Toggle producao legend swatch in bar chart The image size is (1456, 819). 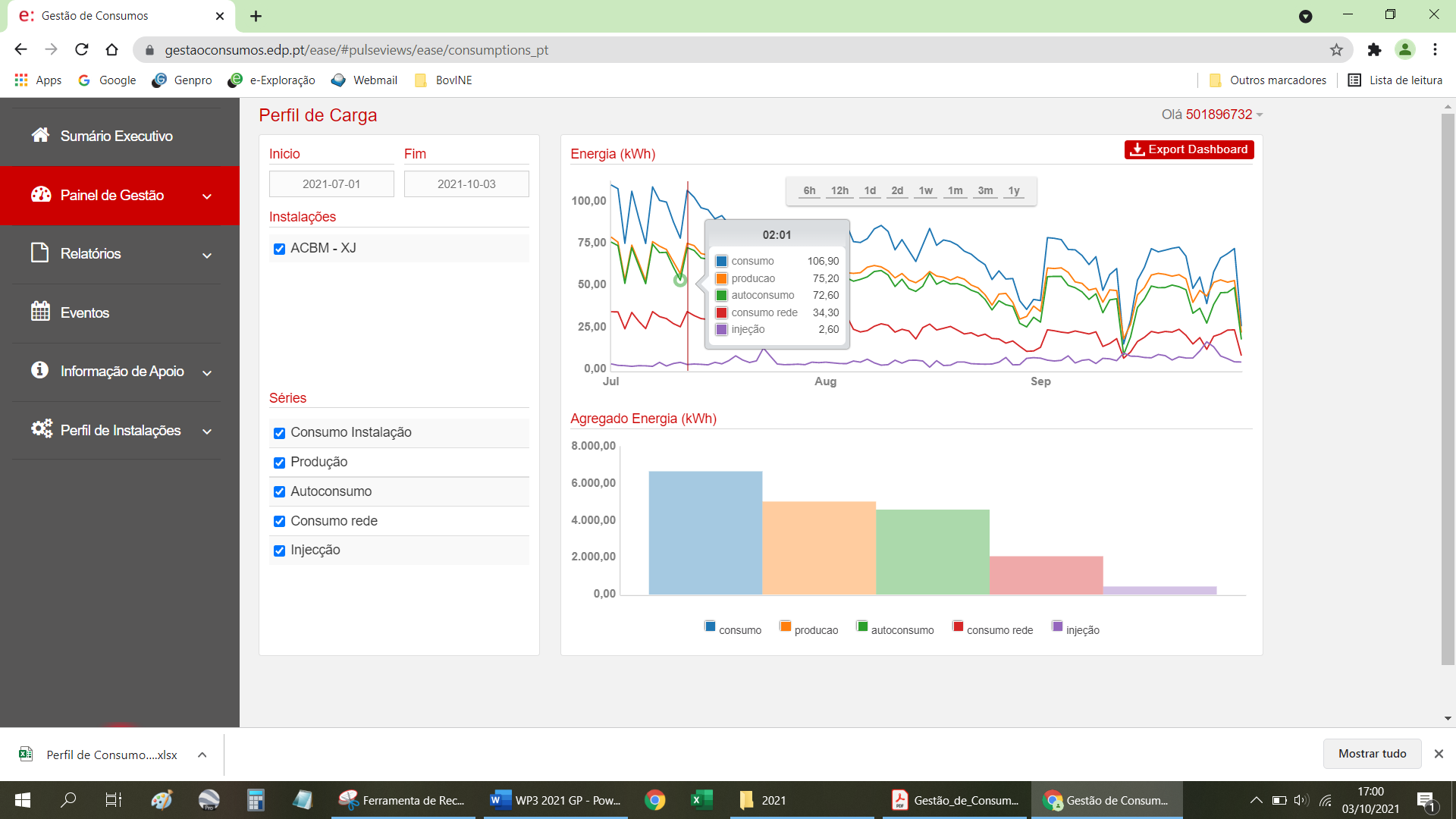[x=786, y=626]
